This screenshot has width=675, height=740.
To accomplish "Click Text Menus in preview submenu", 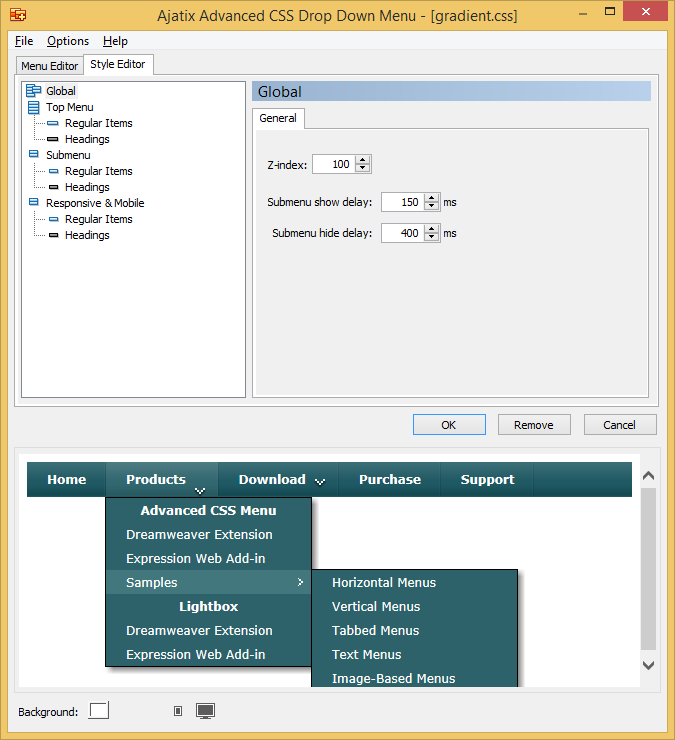I will pos(414,655).
